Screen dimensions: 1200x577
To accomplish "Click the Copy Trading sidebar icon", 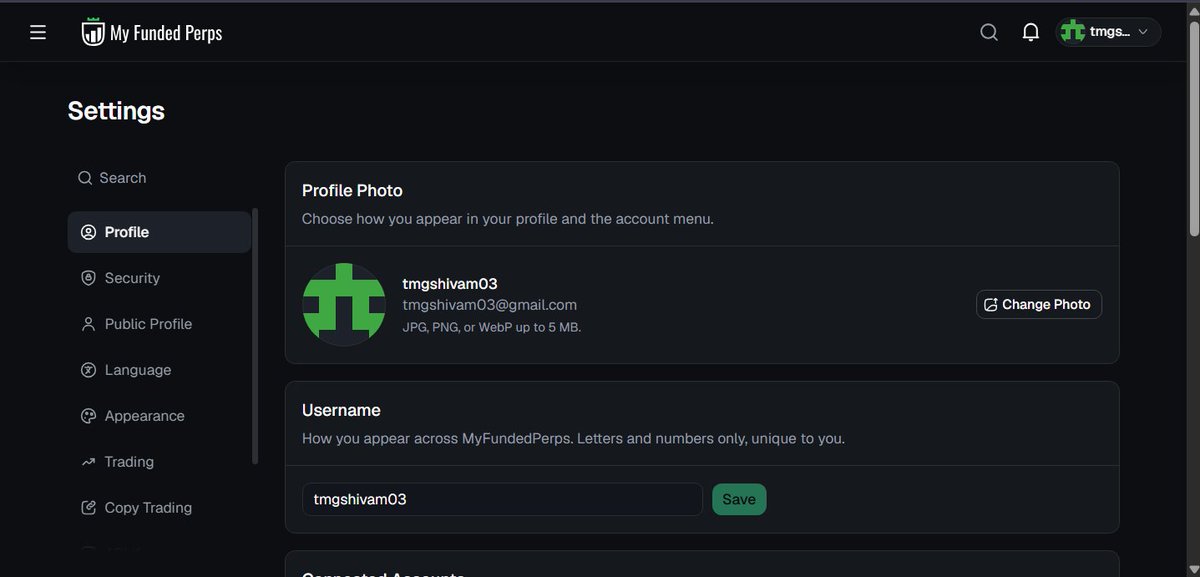I will (87, 508).
